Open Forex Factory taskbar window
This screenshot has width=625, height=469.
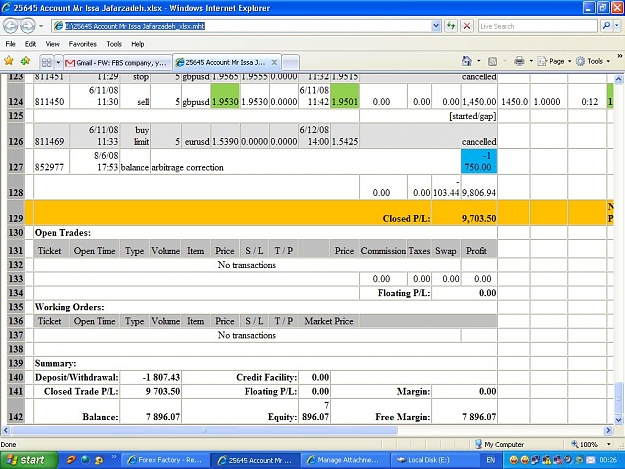[165, 460]
